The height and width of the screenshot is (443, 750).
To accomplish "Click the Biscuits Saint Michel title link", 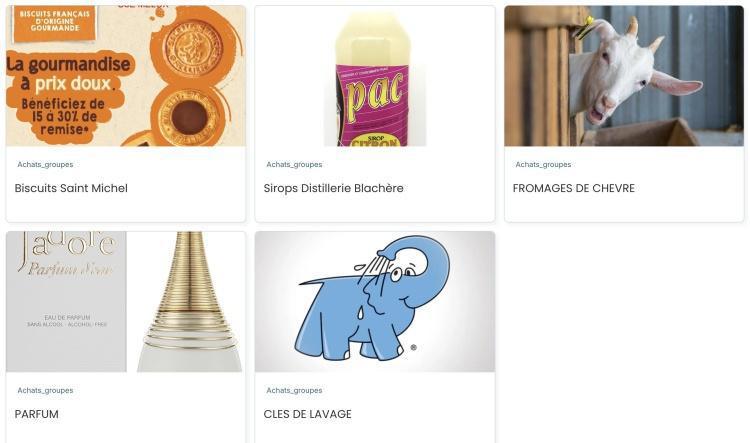I will point(71,188).
